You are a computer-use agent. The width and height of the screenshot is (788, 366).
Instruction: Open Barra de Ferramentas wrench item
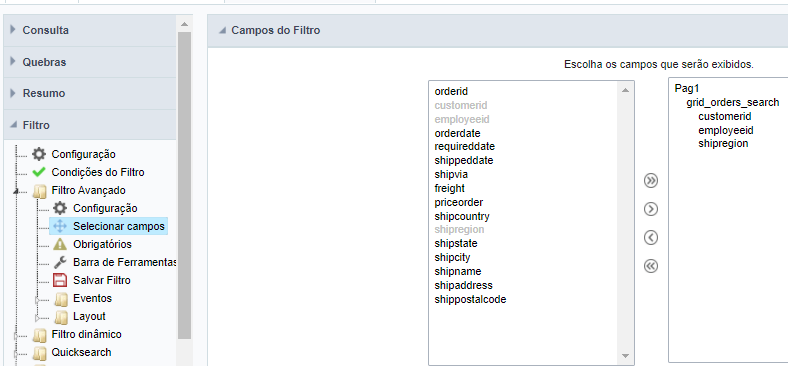tap(60, 262)
